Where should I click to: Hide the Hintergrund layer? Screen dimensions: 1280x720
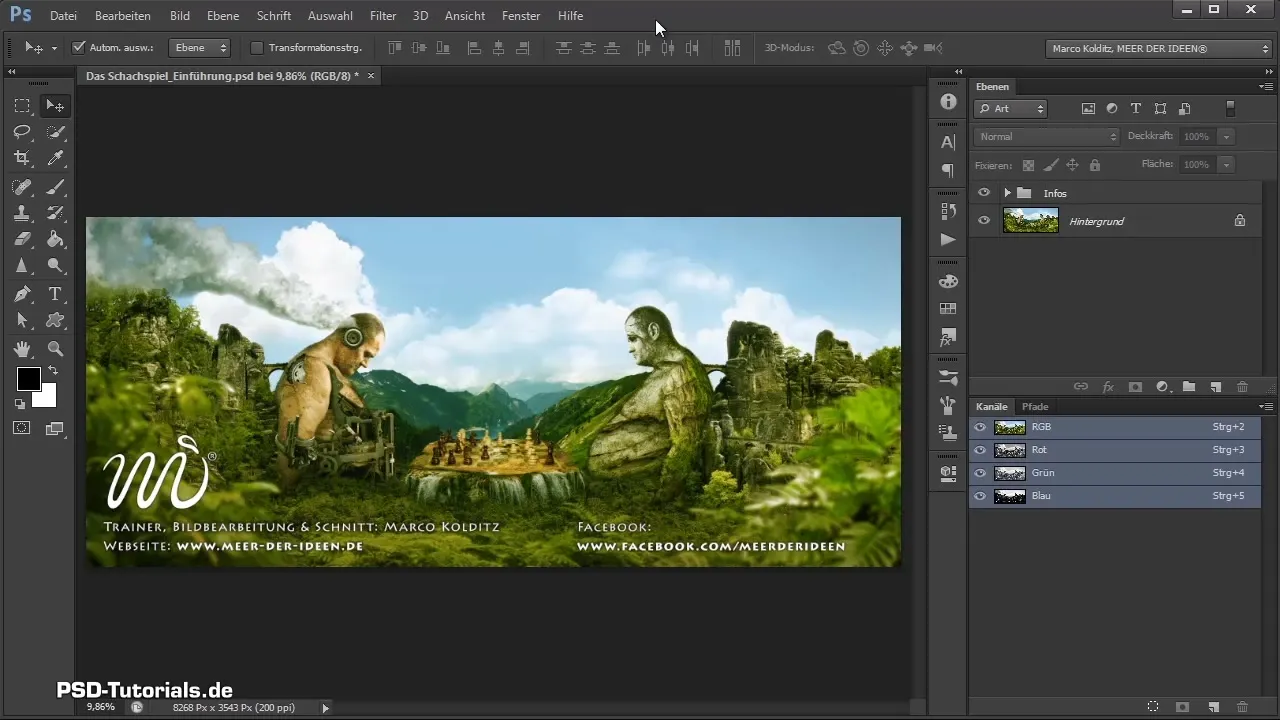coord(984,221)
